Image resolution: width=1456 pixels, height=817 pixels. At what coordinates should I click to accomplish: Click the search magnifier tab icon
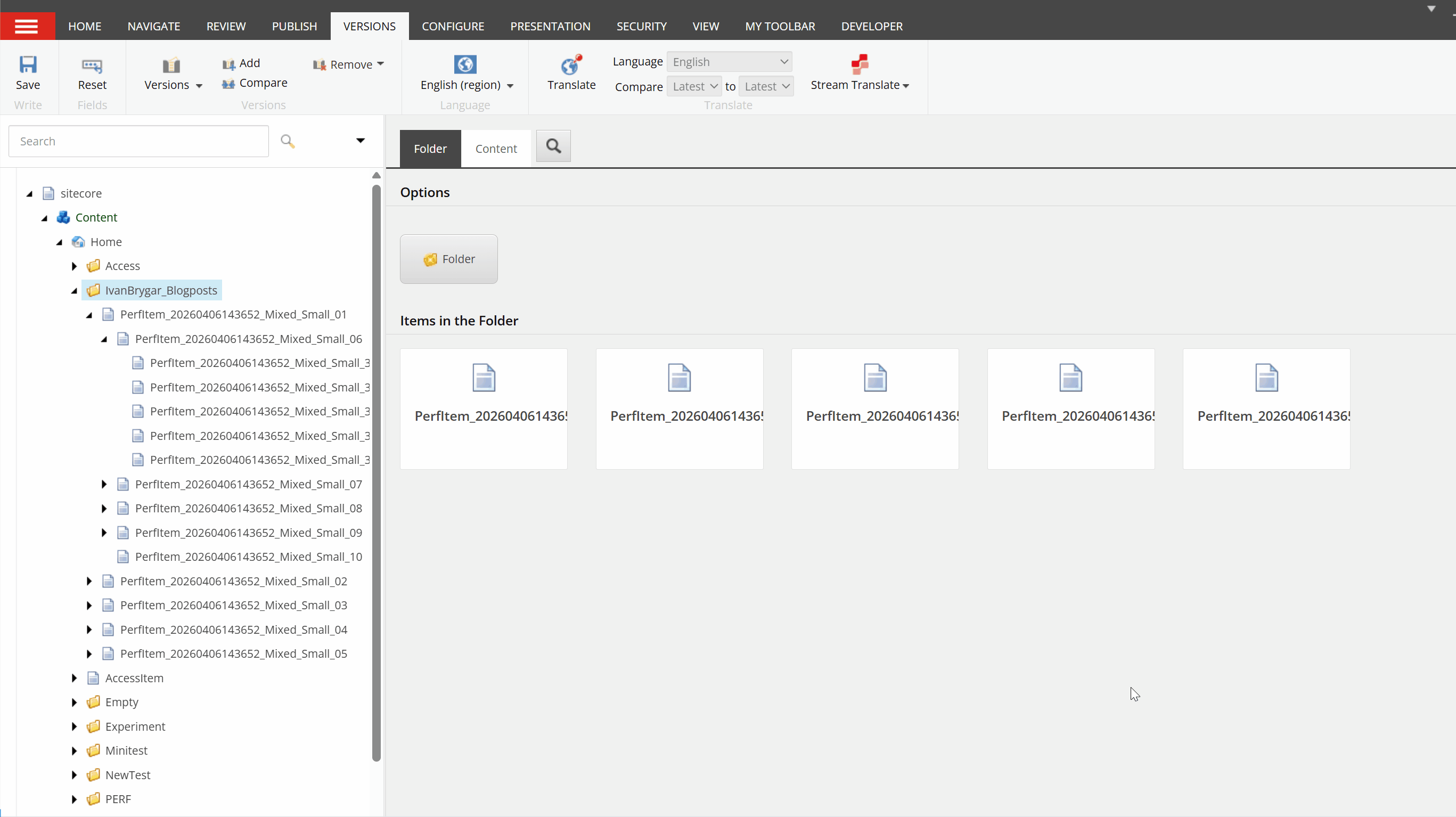tap(553, 146)
